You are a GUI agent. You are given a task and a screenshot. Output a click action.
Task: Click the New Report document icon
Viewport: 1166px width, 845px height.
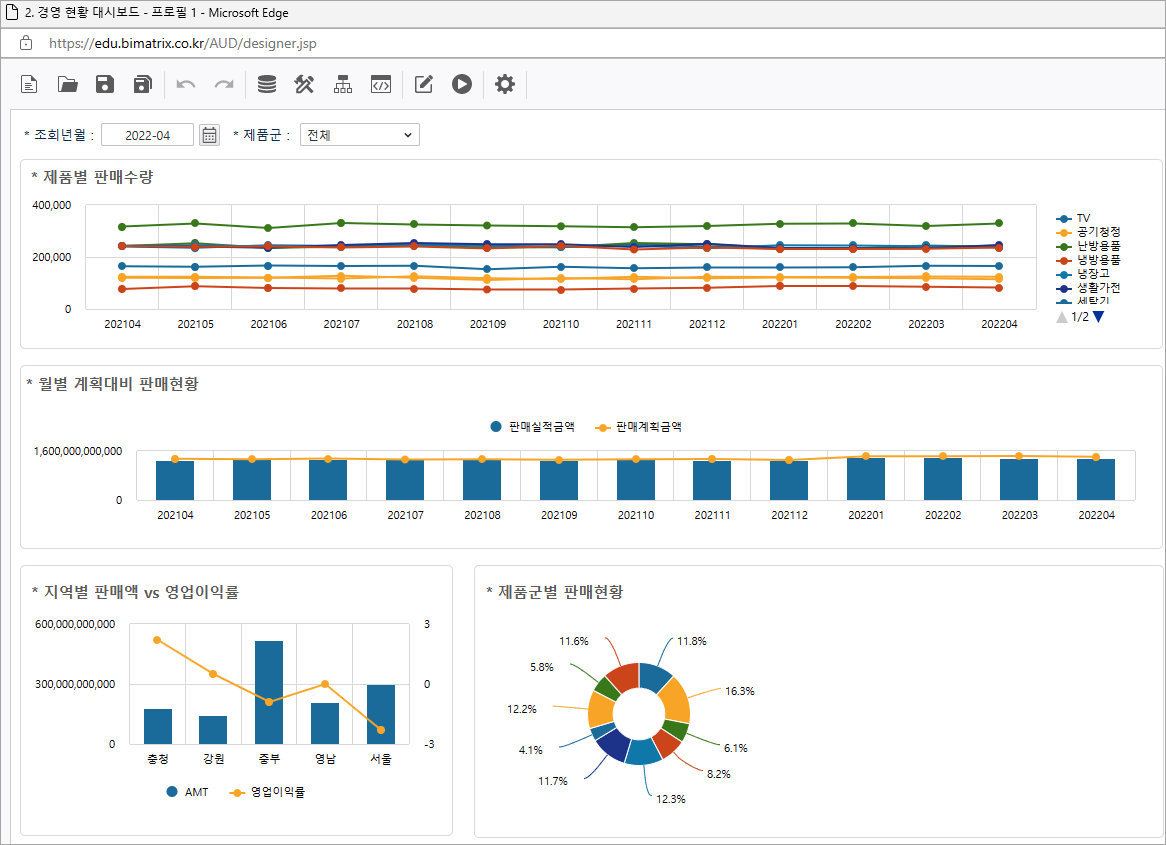click(x=30, y=85)
